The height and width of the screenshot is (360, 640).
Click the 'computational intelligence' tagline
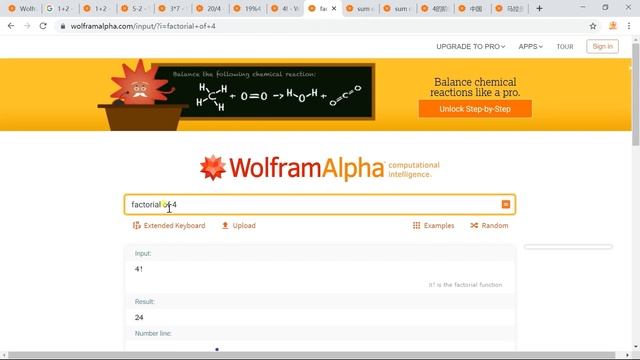coord(414,169)
